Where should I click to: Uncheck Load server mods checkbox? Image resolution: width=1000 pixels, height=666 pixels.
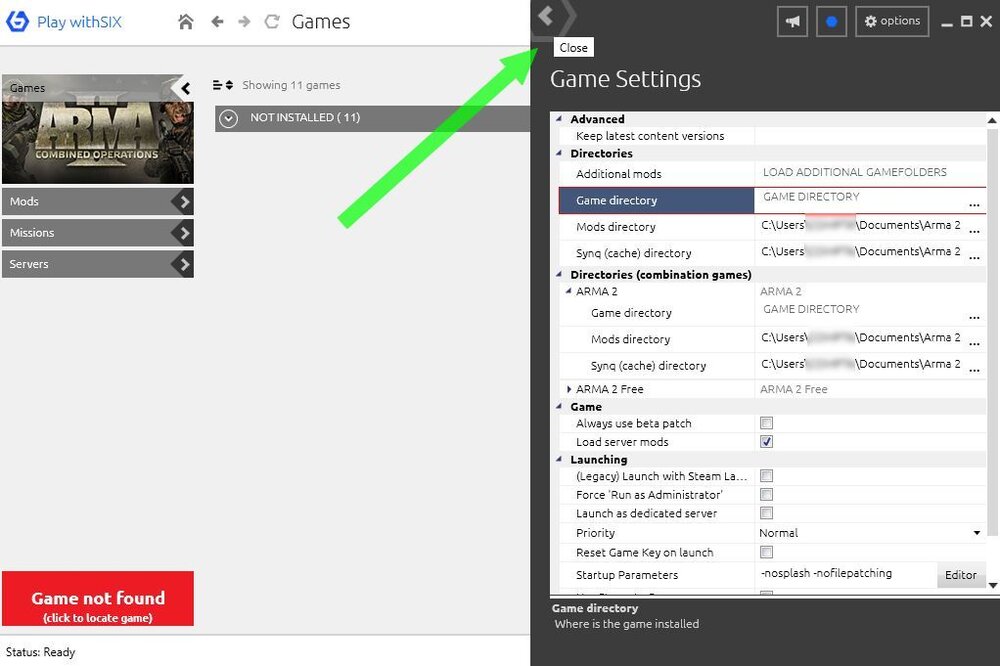[x=767, y=441]
